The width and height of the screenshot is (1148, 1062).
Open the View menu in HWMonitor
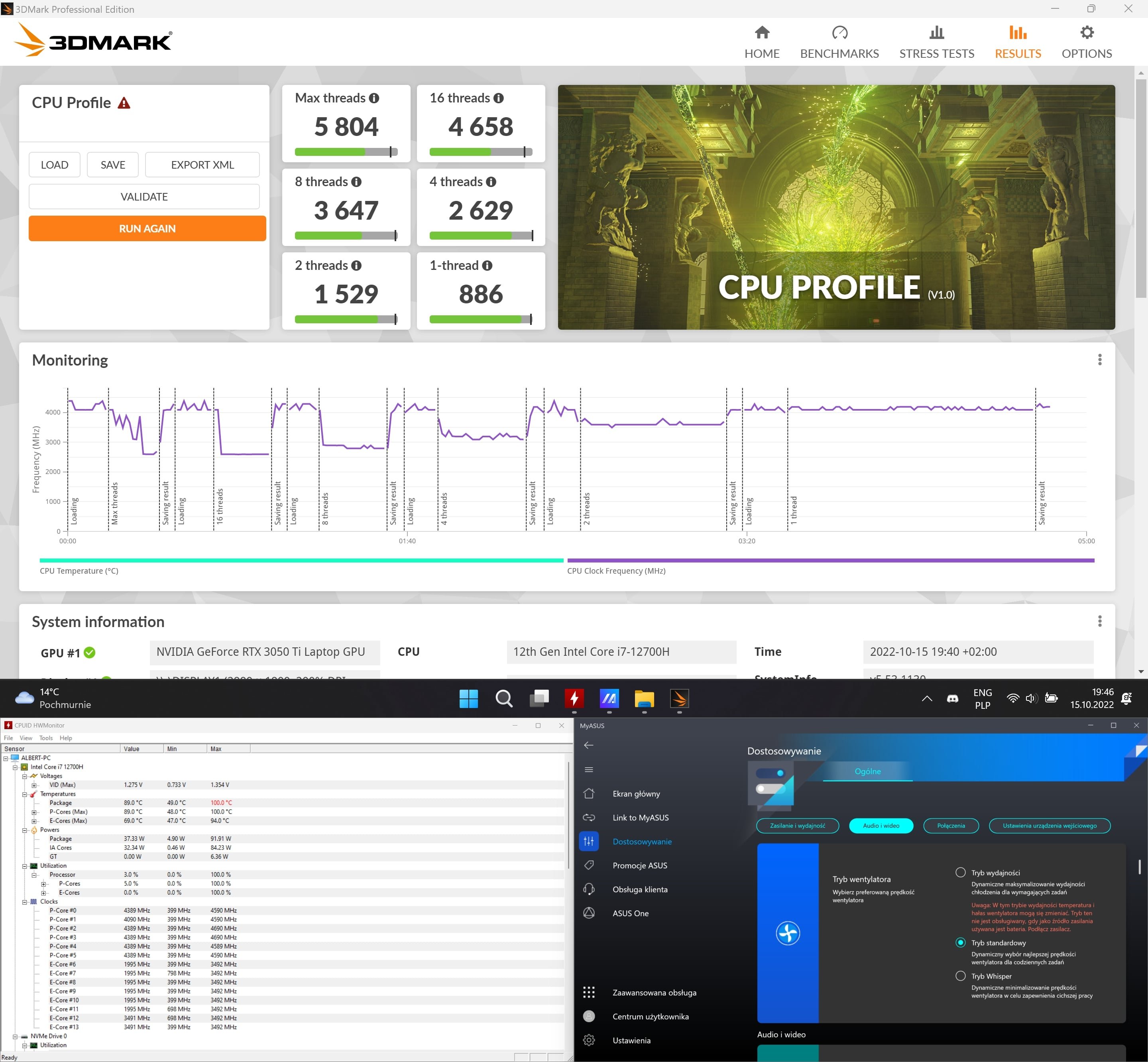point(26,738)
